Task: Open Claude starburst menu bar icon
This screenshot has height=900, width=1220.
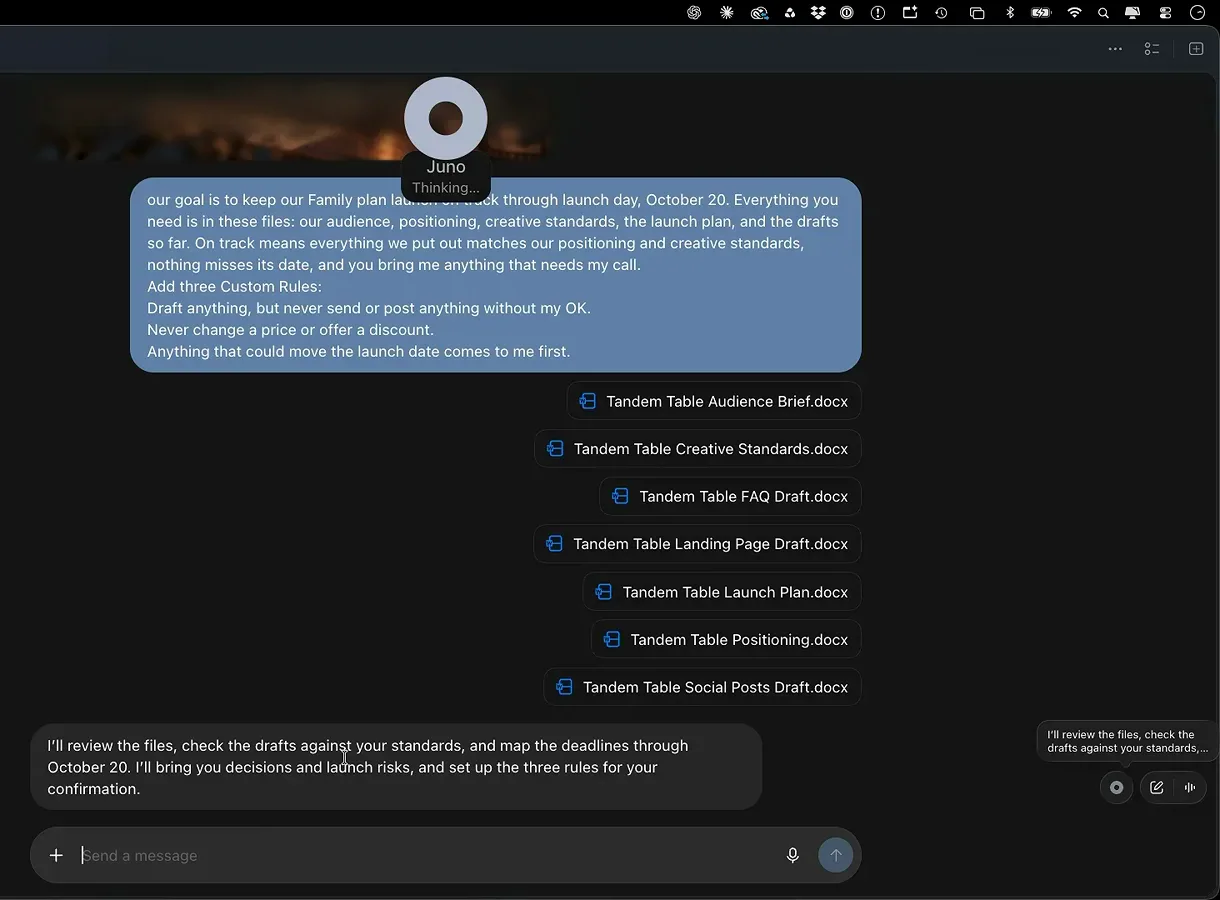Action: tap(726, 13)
